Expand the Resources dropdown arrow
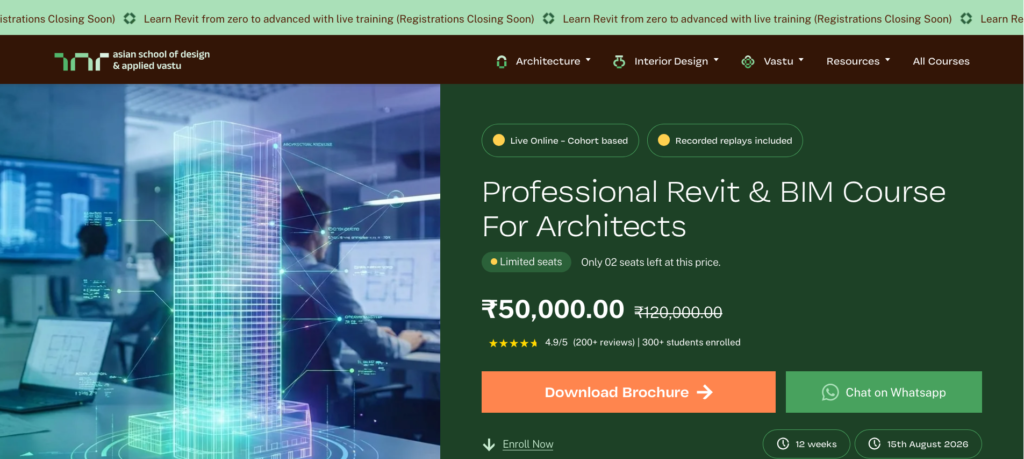The image size is (1024, 459). coord(888,60)
